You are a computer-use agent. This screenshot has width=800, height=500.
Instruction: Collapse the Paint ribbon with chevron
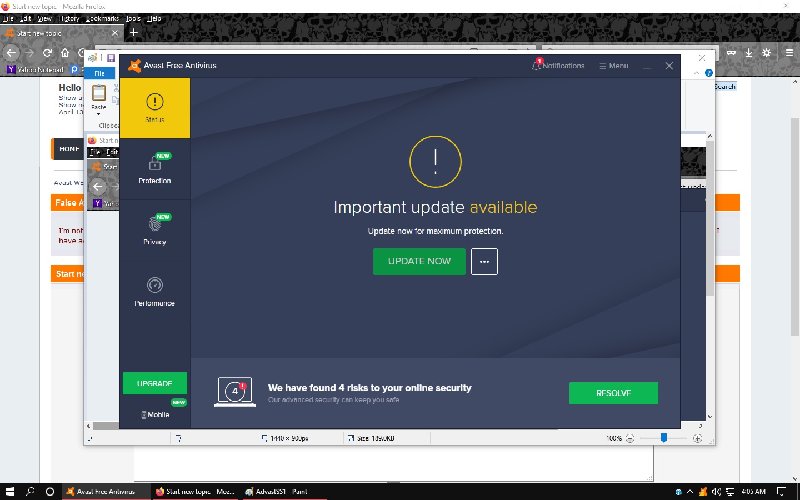[697, 73]
